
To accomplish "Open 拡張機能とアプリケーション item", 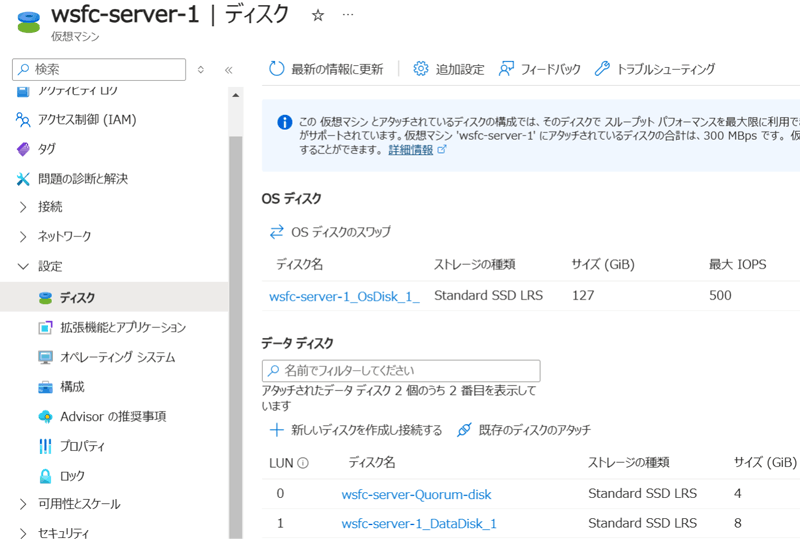I will click(x=112, y=327).
